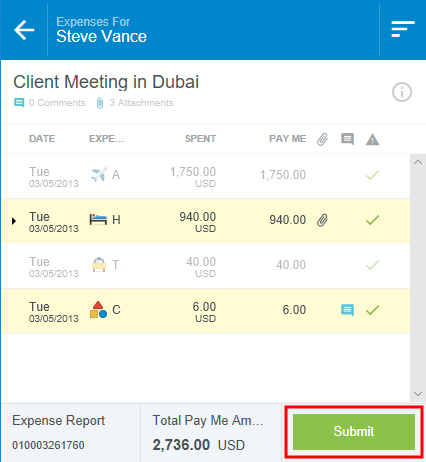
Task: Click faded checkmark on the 1,750.00 row
Action: coord(372,175)
